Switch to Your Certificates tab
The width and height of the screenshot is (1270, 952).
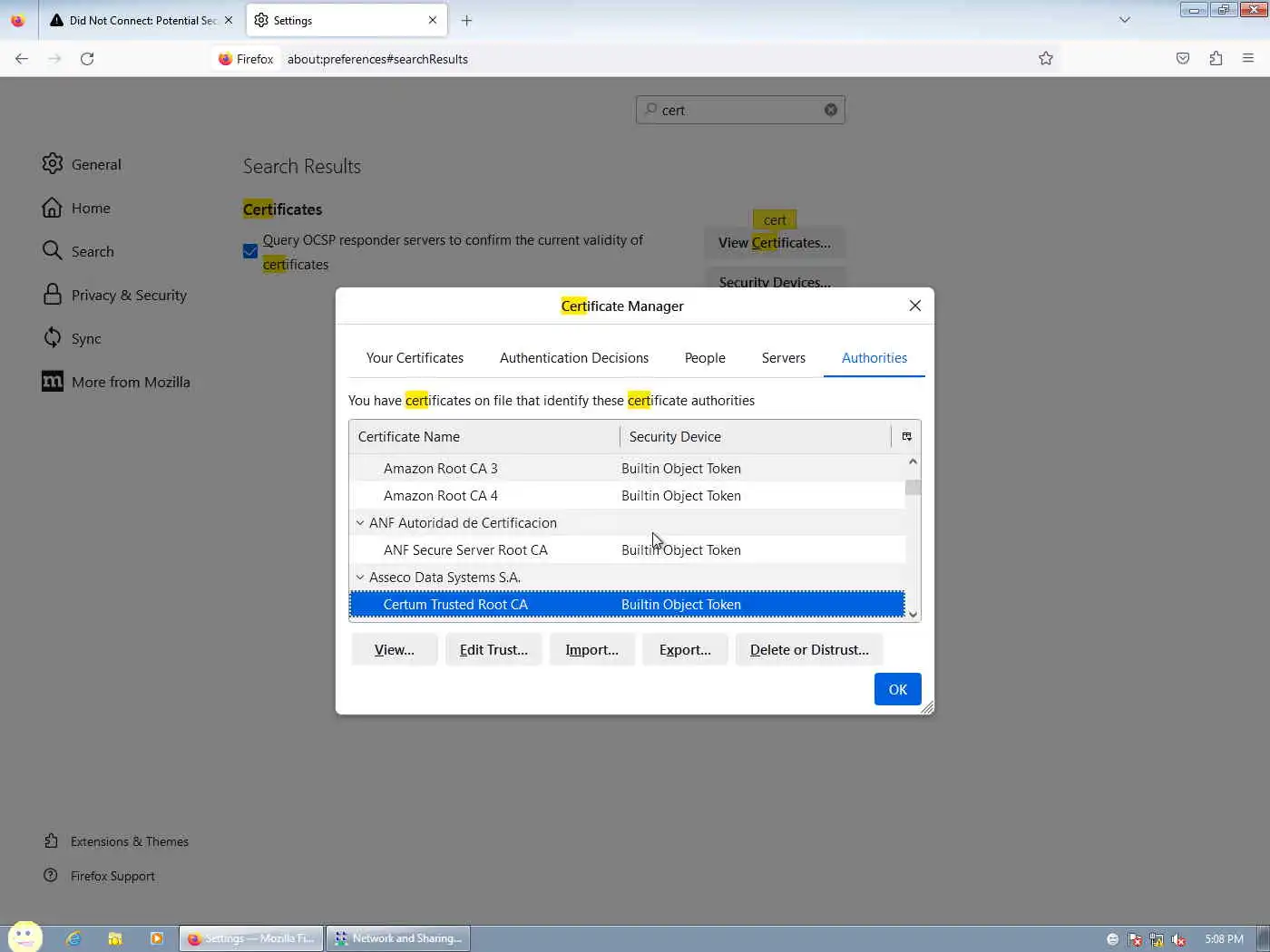(415, 358)
